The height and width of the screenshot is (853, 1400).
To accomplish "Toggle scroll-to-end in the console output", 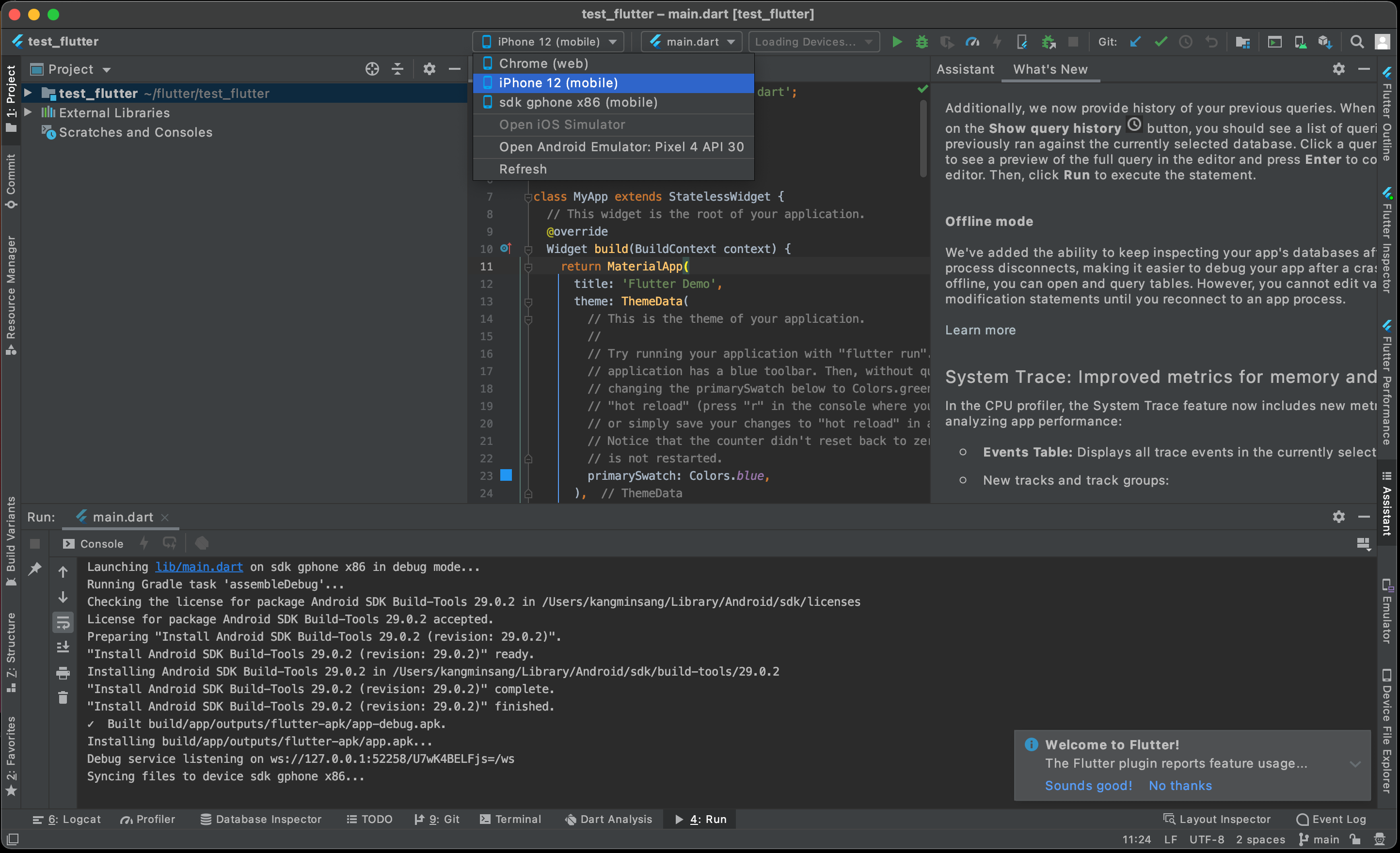I will 63,646.
